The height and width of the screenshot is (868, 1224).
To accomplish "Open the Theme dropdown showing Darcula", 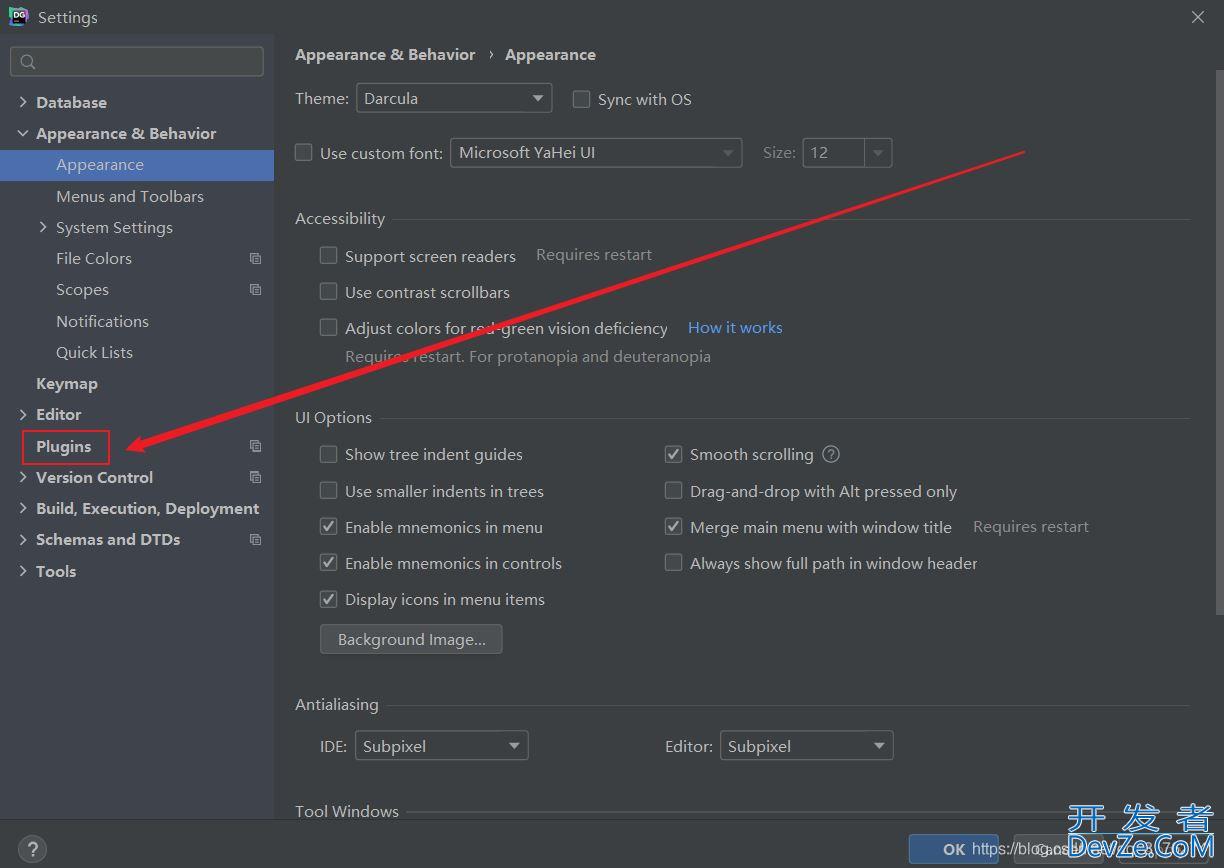I will pos(453,98).
